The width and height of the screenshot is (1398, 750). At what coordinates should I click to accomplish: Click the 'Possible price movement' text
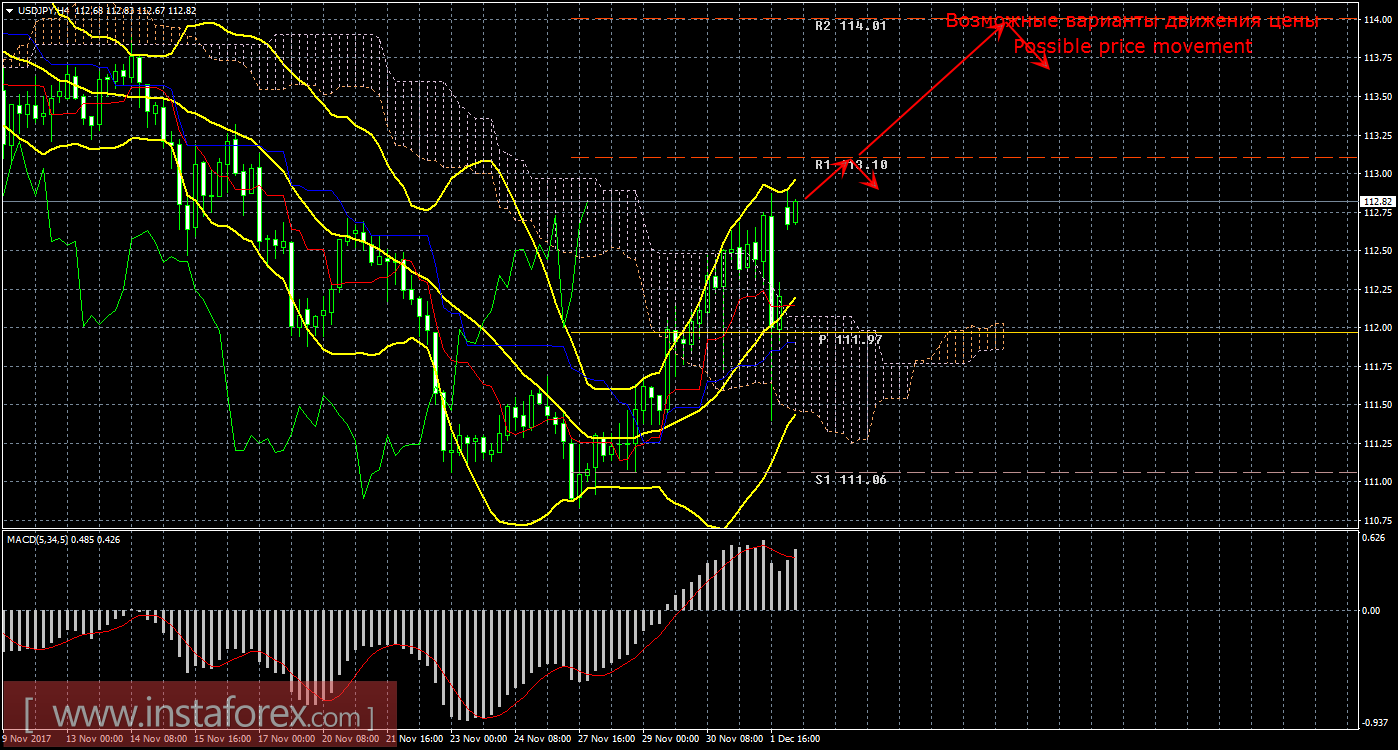coord(1132,47)
